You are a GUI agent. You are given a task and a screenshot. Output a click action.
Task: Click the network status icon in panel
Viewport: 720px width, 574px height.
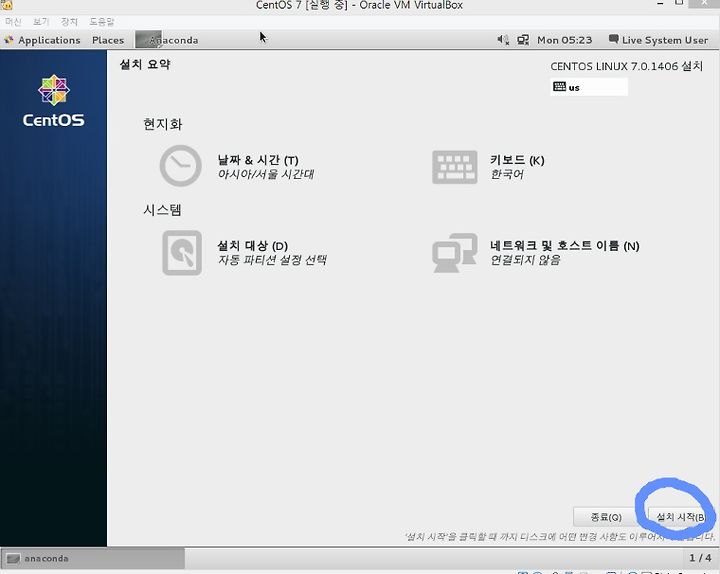coord(523,40)
